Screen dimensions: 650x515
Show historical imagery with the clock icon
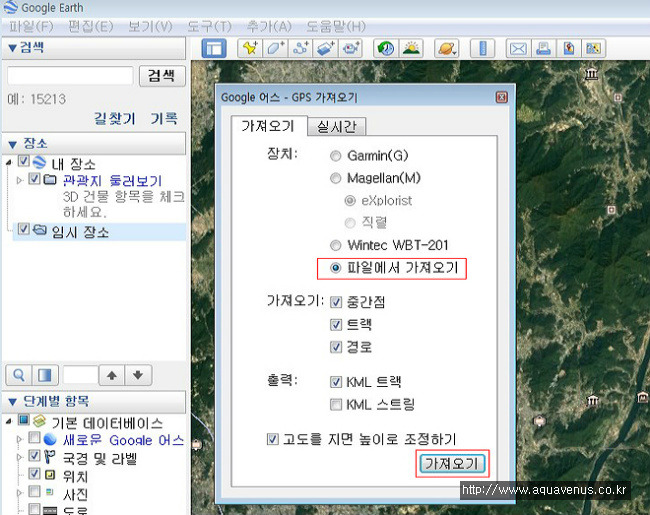coord(386,49)
